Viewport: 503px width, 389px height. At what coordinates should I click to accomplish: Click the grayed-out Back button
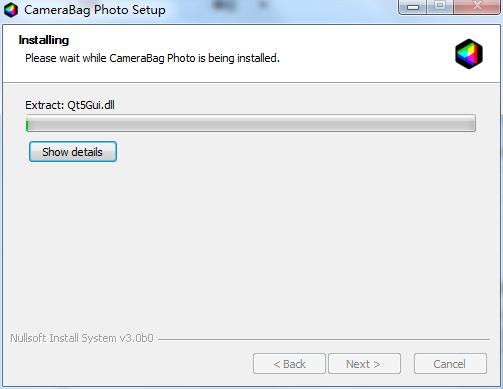point(289,364)
